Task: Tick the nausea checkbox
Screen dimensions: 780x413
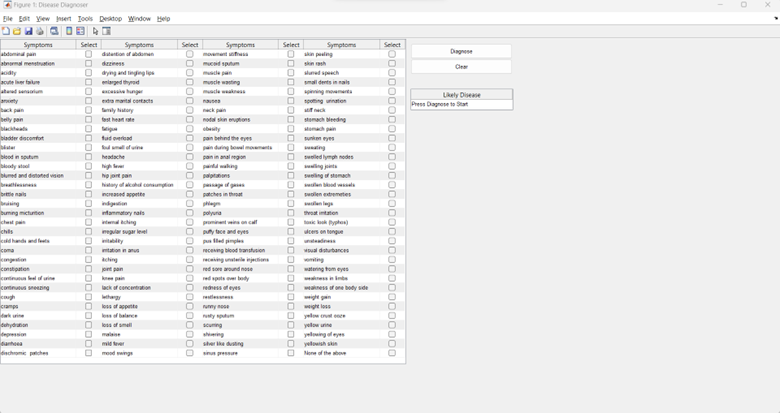Action: tap(291, 101)
